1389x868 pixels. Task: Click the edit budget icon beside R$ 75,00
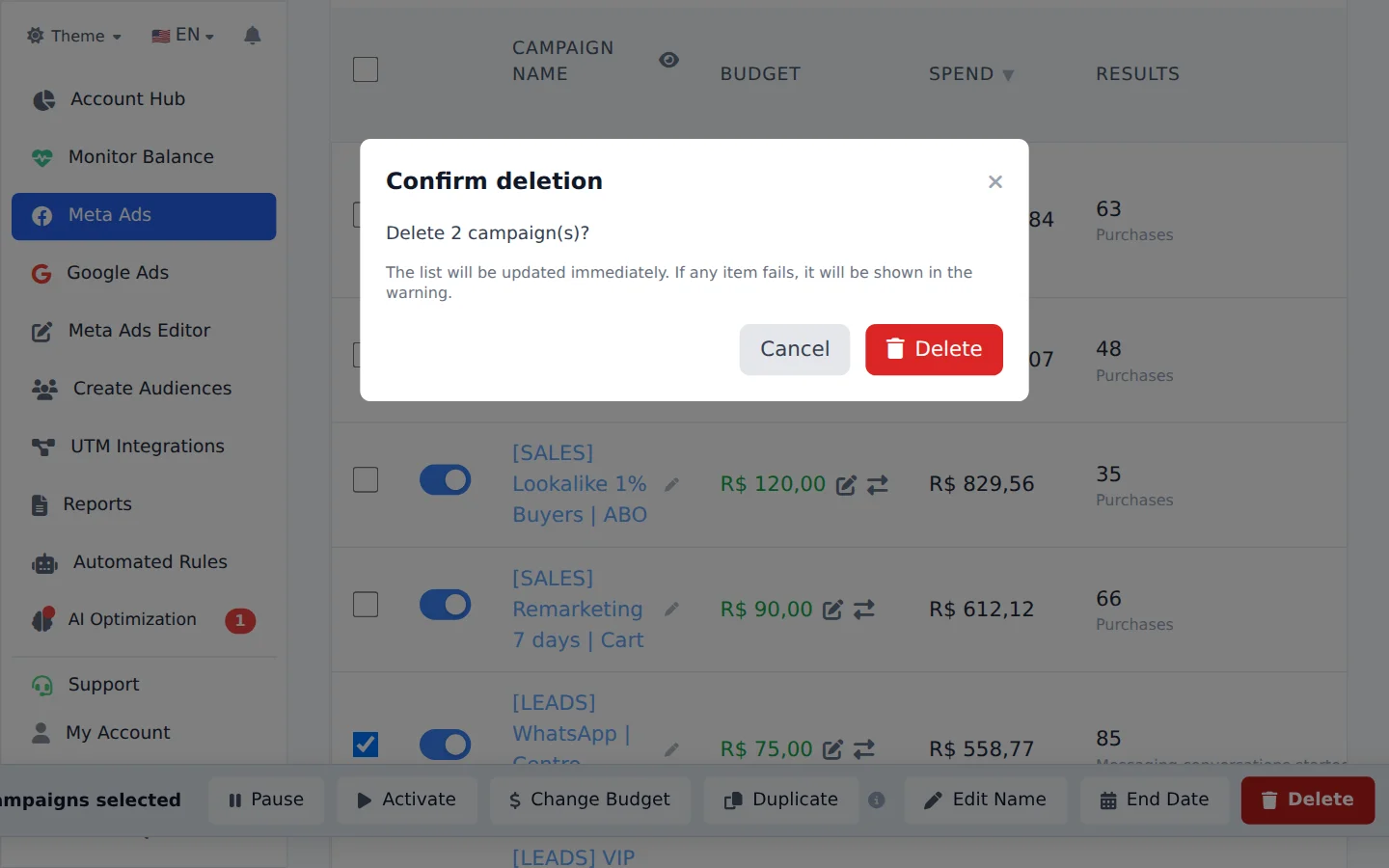click(x=833, y=749)
